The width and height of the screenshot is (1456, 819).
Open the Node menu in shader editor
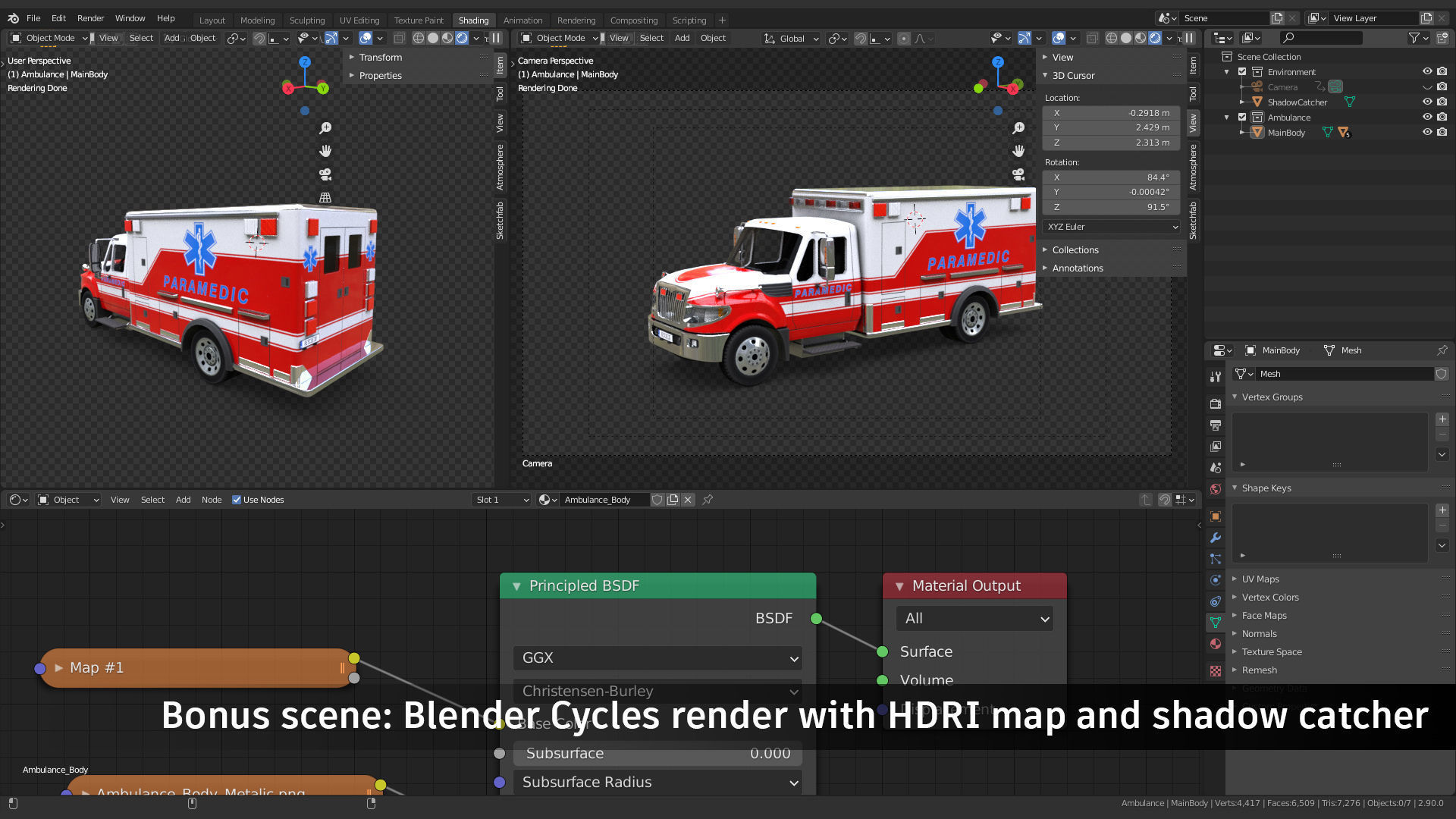[212, 500]
